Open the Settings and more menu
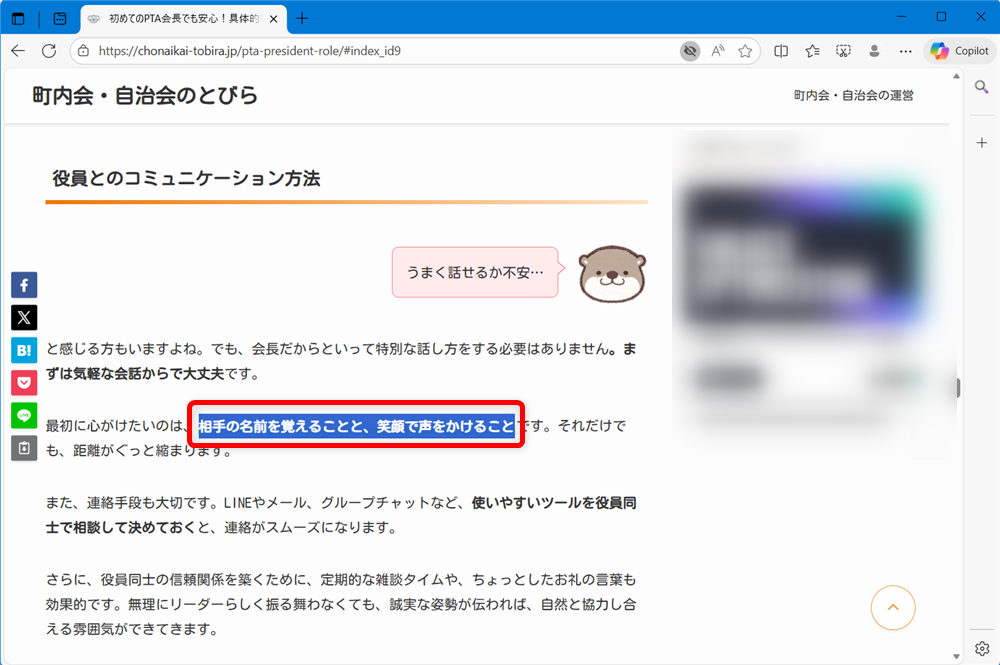1000x665 pixels. coord(905,51)
